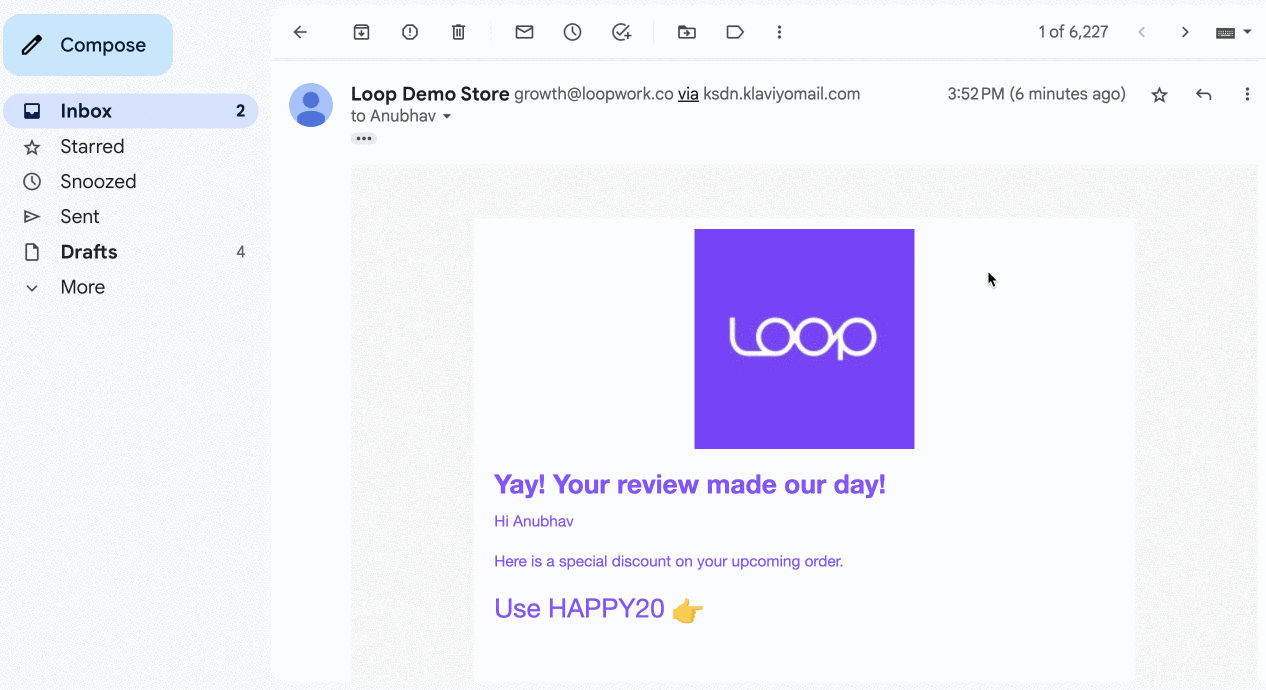The height and width of the screenshot is (690, 1266).
Task: Open message More options menu
Action: (1247, 95)
